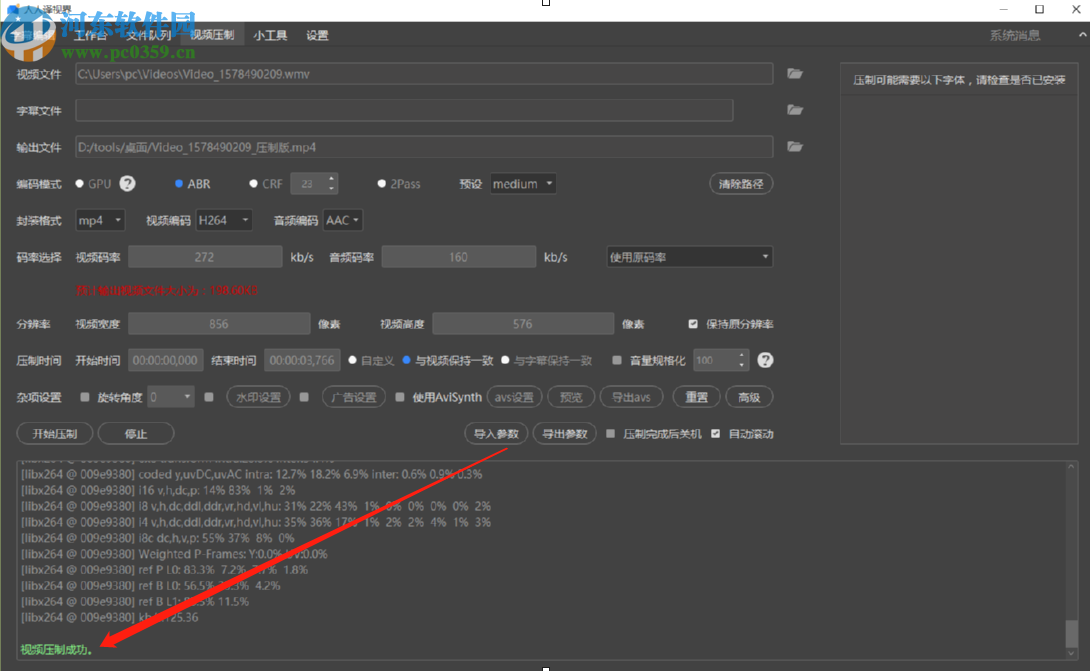The width and height of the screenshot is (1090, 671).
Task: Enable 压制完成后关机 checkbox
Action: tap(611, 434)
